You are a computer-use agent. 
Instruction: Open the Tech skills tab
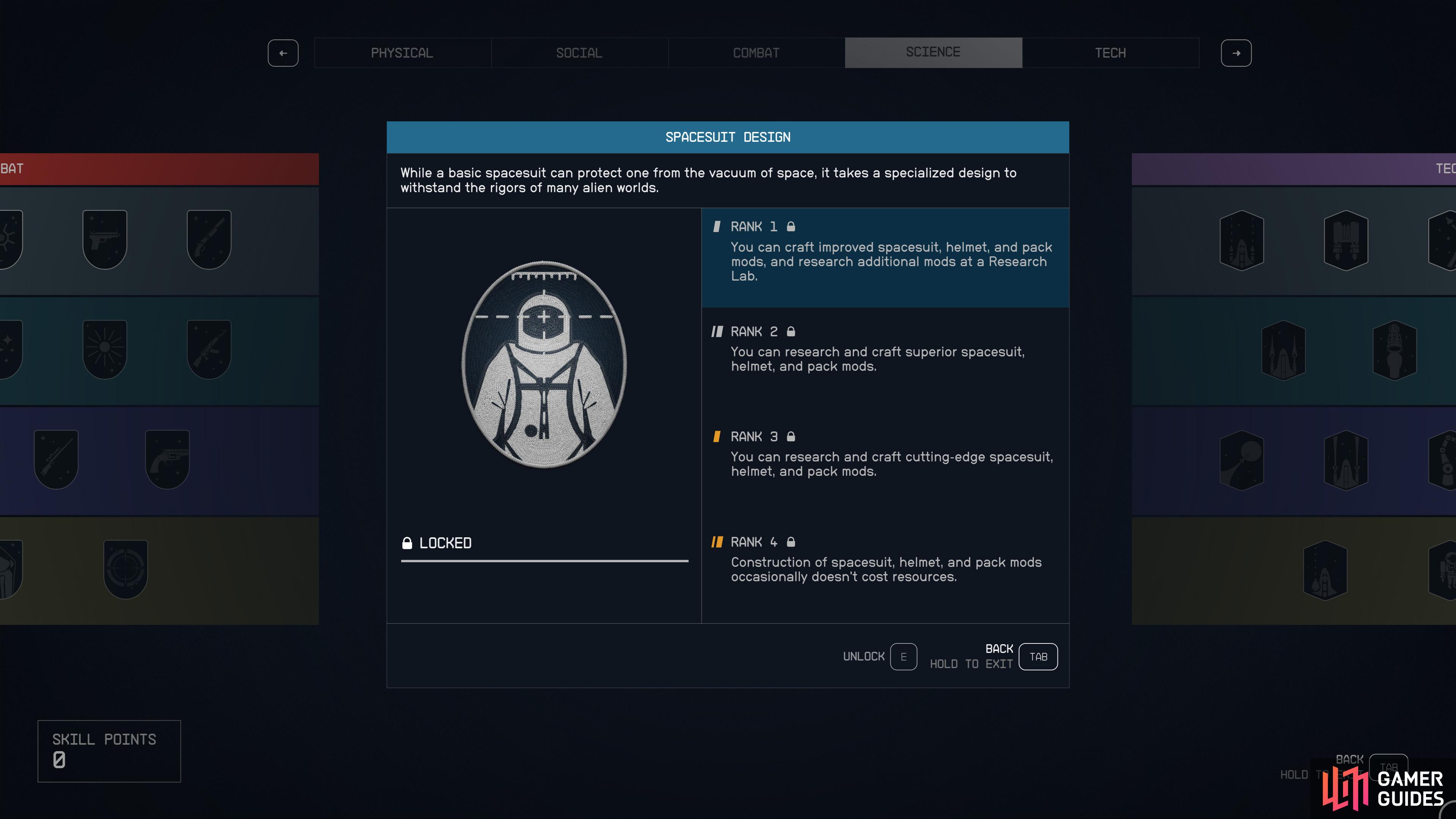pyautogui.click(x=1110, y=53)
